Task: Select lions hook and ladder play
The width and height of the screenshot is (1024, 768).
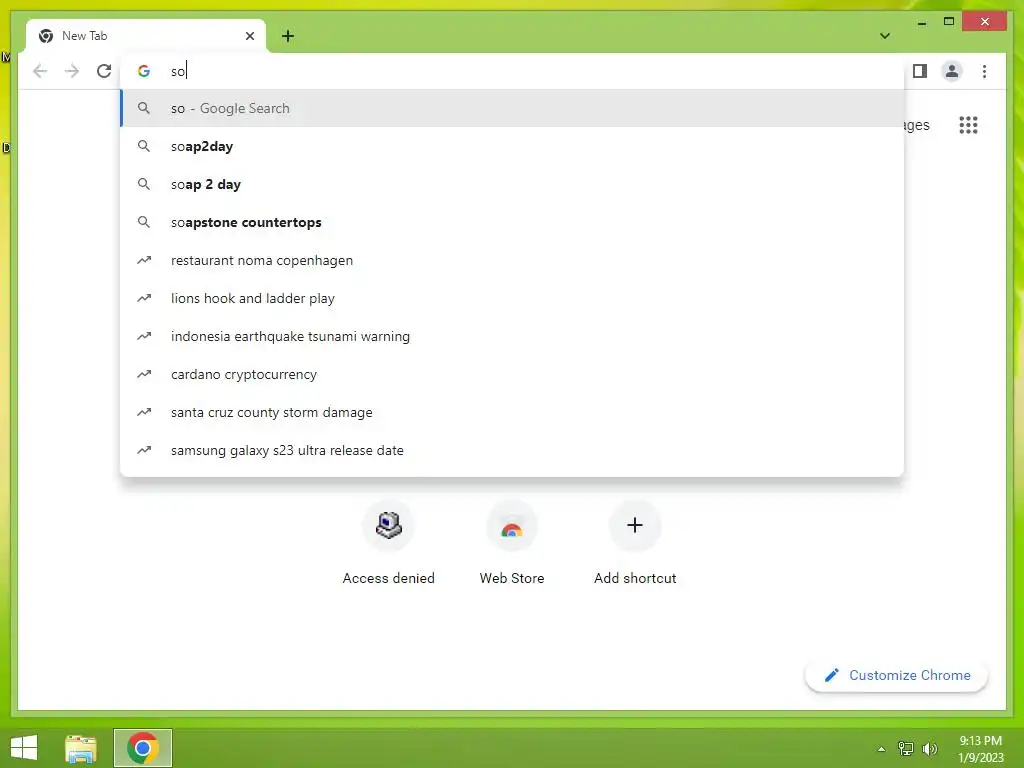Action: tap(513, 298)
